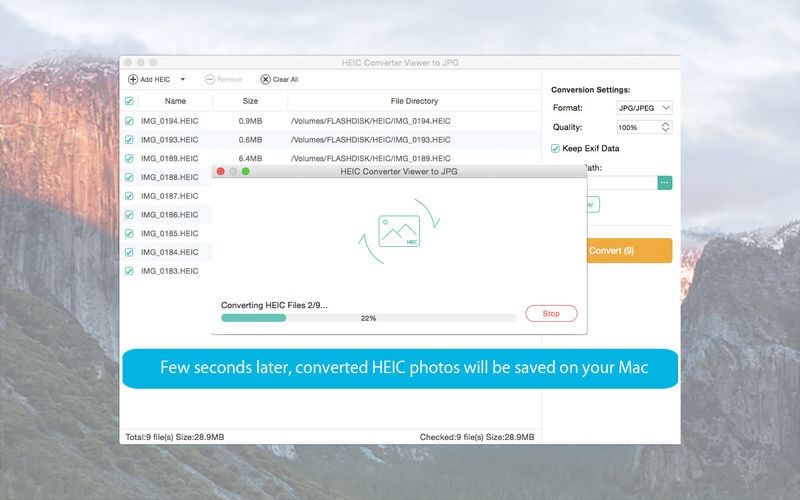Disable the Keep Exif Data checkbox

click(556, 148)
